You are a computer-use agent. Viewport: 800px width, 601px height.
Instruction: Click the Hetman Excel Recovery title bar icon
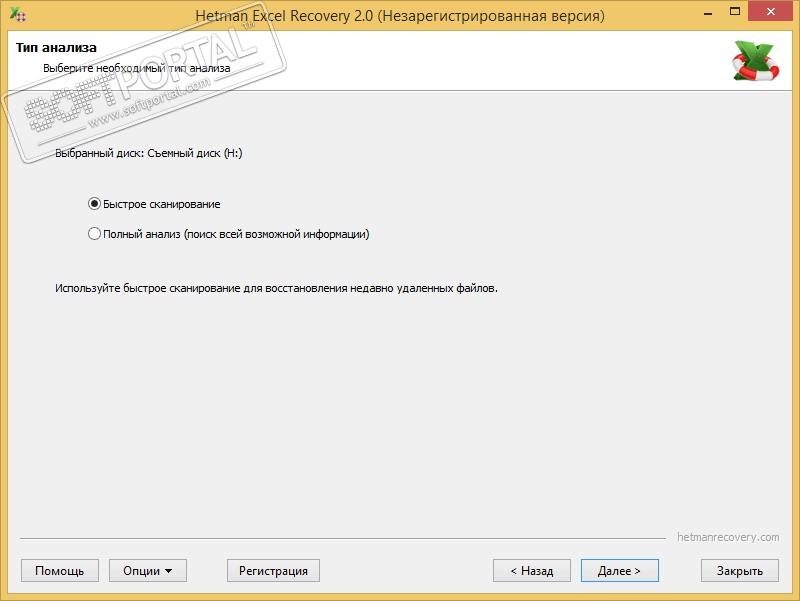[x=18, y=14]
